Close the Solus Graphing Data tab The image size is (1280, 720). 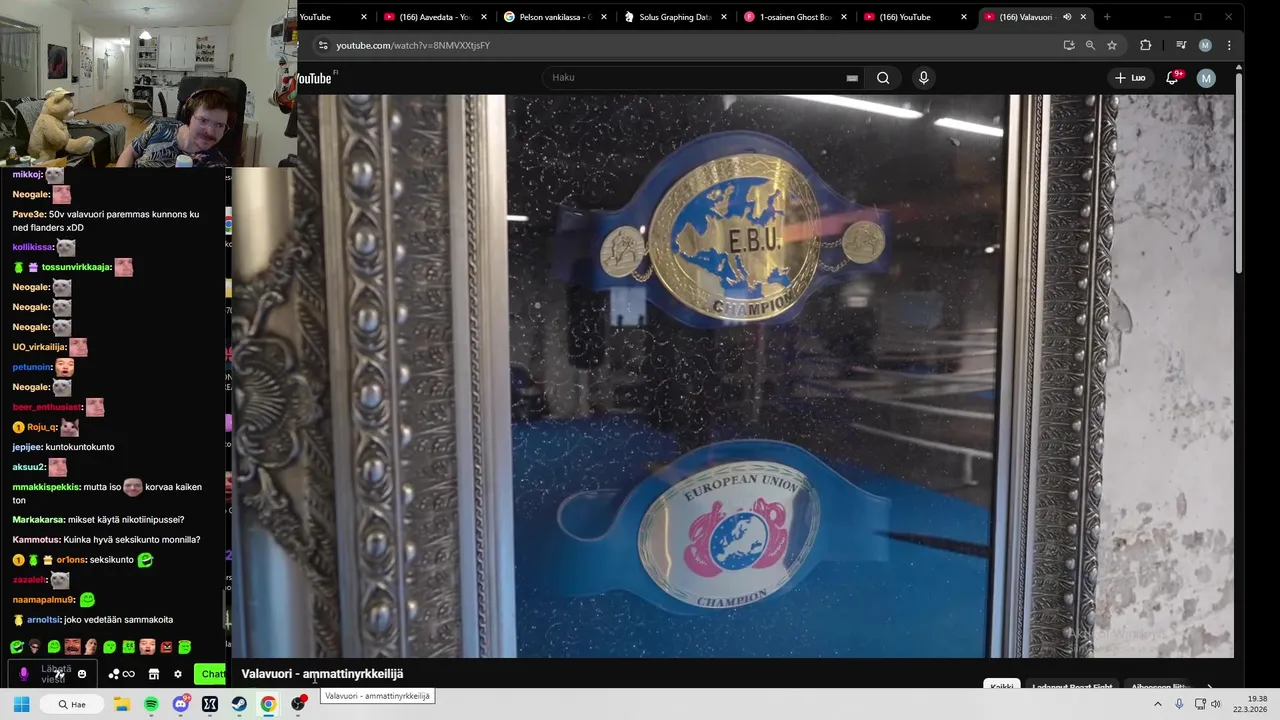724,17
